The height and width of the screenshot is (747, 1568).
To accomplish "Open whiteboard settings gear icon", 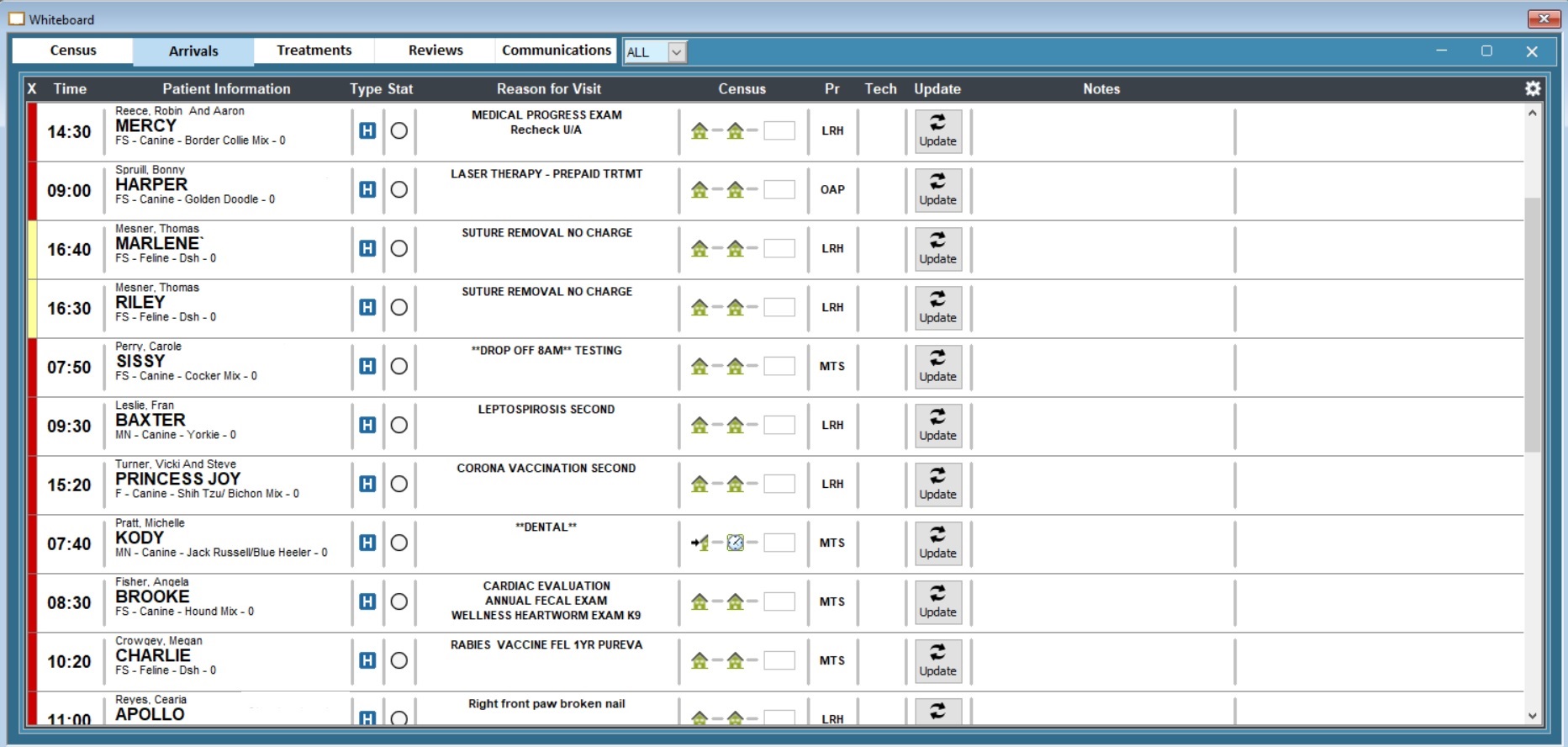I will pyautogui.click(x=1532, y=88).
